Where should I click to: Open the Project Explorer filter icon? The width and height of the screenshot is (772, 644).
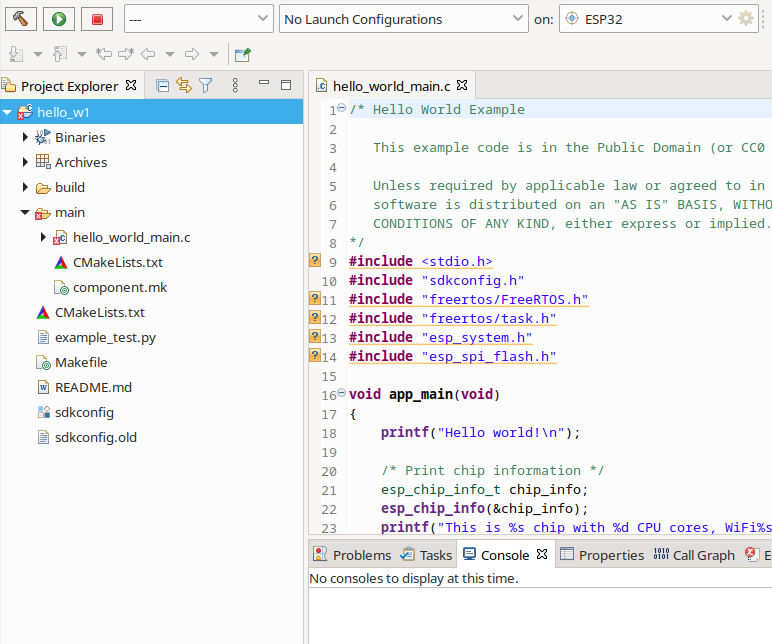click(206, 86)
